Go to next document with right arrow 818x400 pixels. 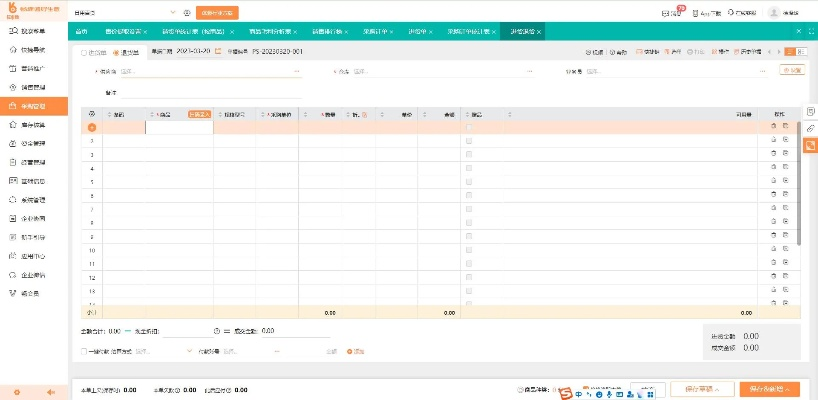point(778,52)
